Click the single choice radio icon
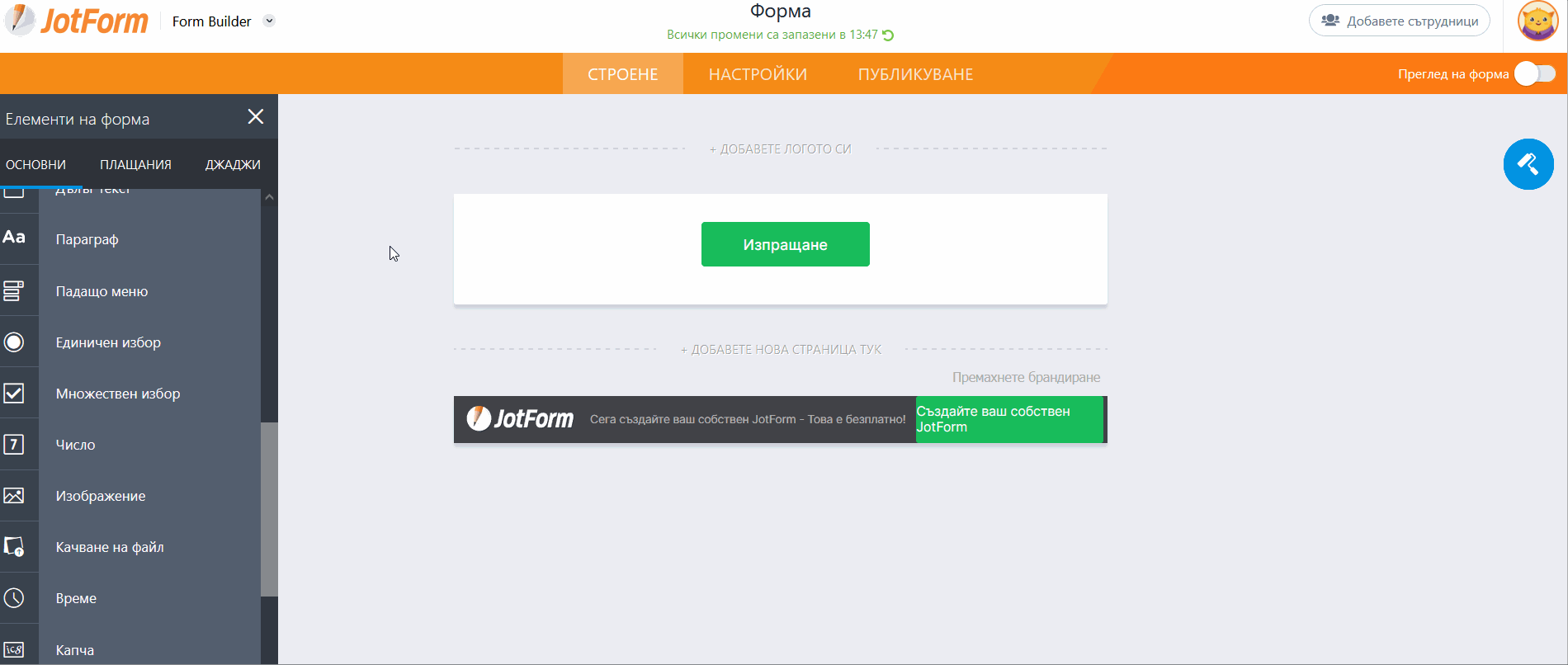The width and height of the screenshot is (1568, 665). click(x=15, y=342)
